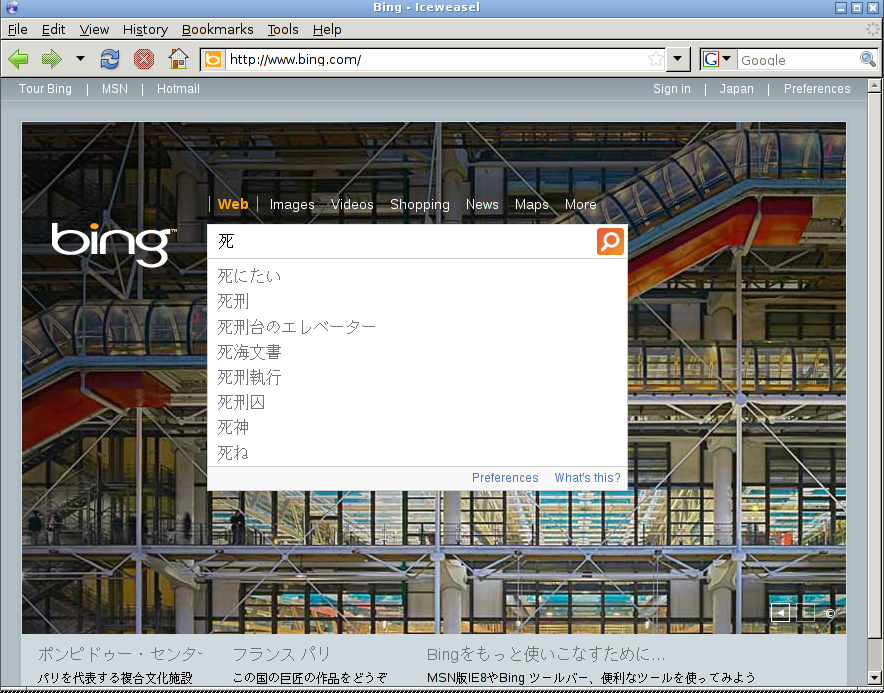Screen dimensions: 884x693
Task: Change region via Japan link
Action: (736, 89)
